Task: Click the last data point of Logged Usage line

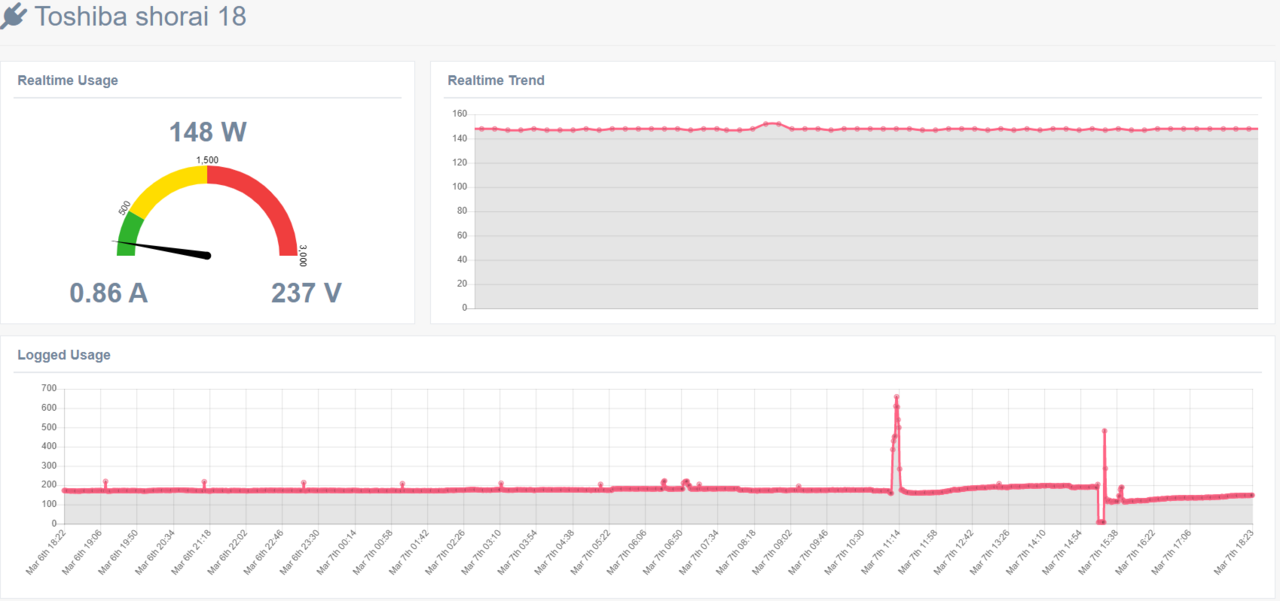Action: (x=1252, y=495)
